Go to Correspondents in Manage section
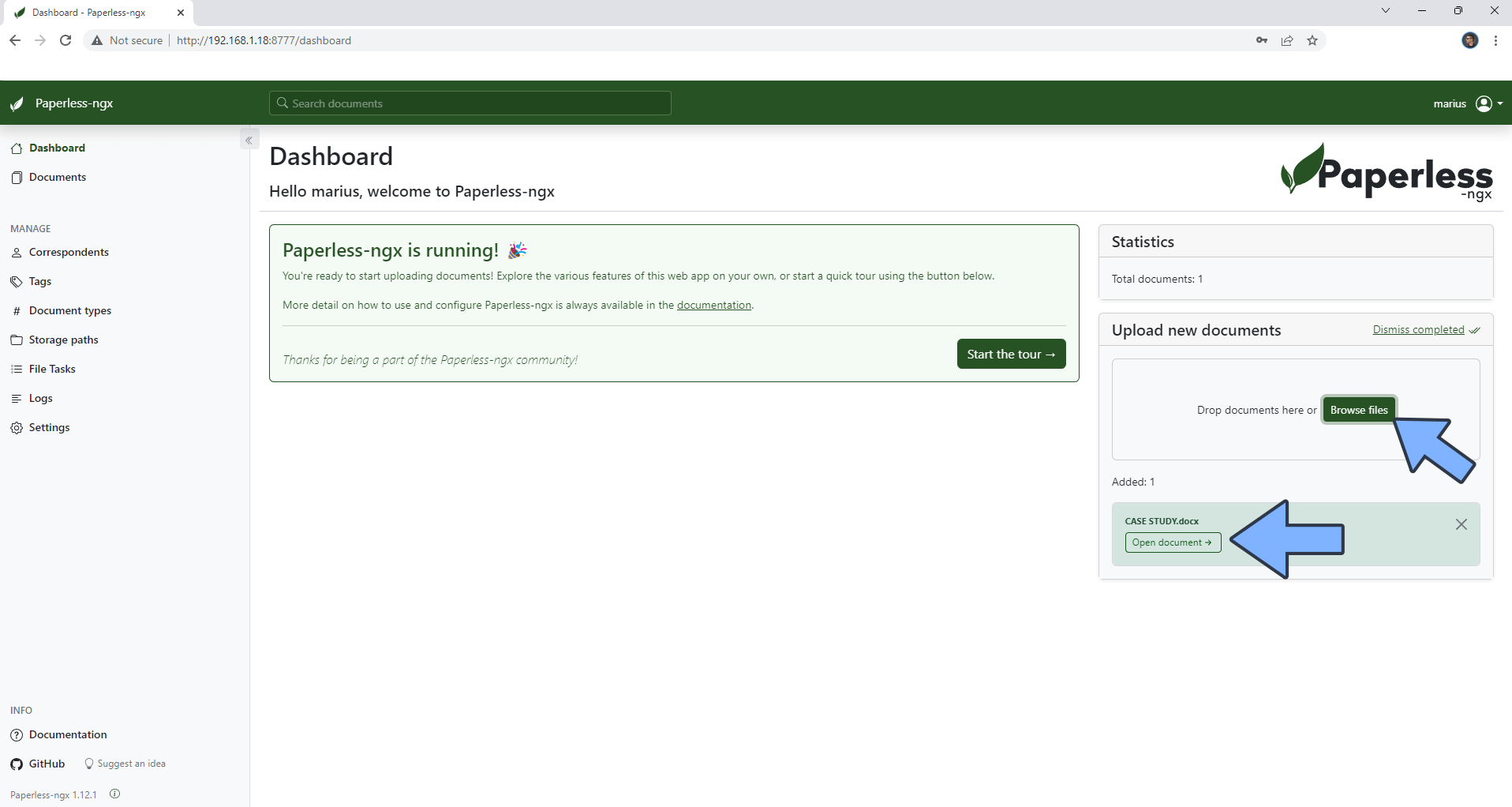 coord(60,252)
